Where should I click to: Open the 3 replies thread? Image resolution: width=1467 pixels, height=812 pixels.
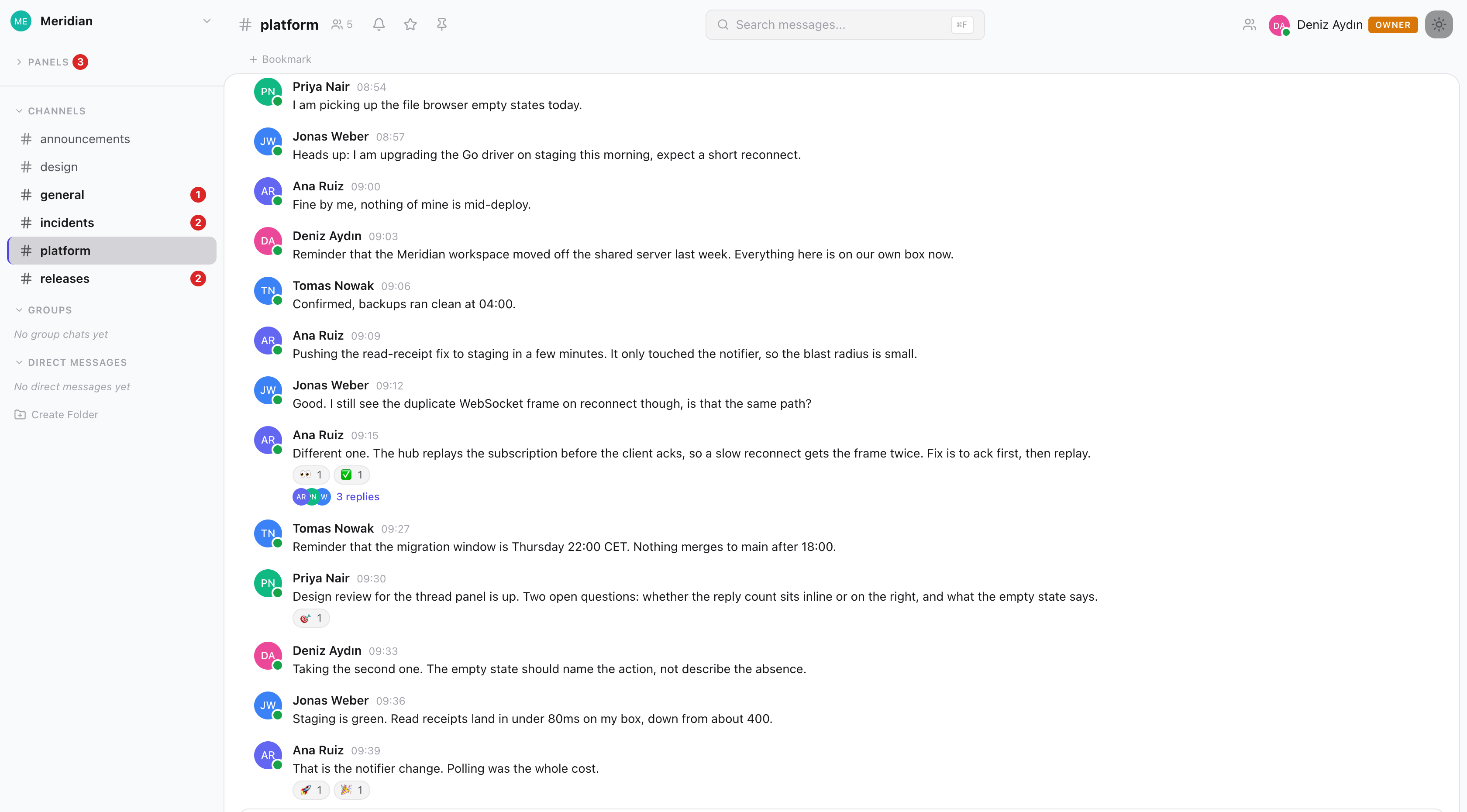pyautogui.click(x=358, y=496)
